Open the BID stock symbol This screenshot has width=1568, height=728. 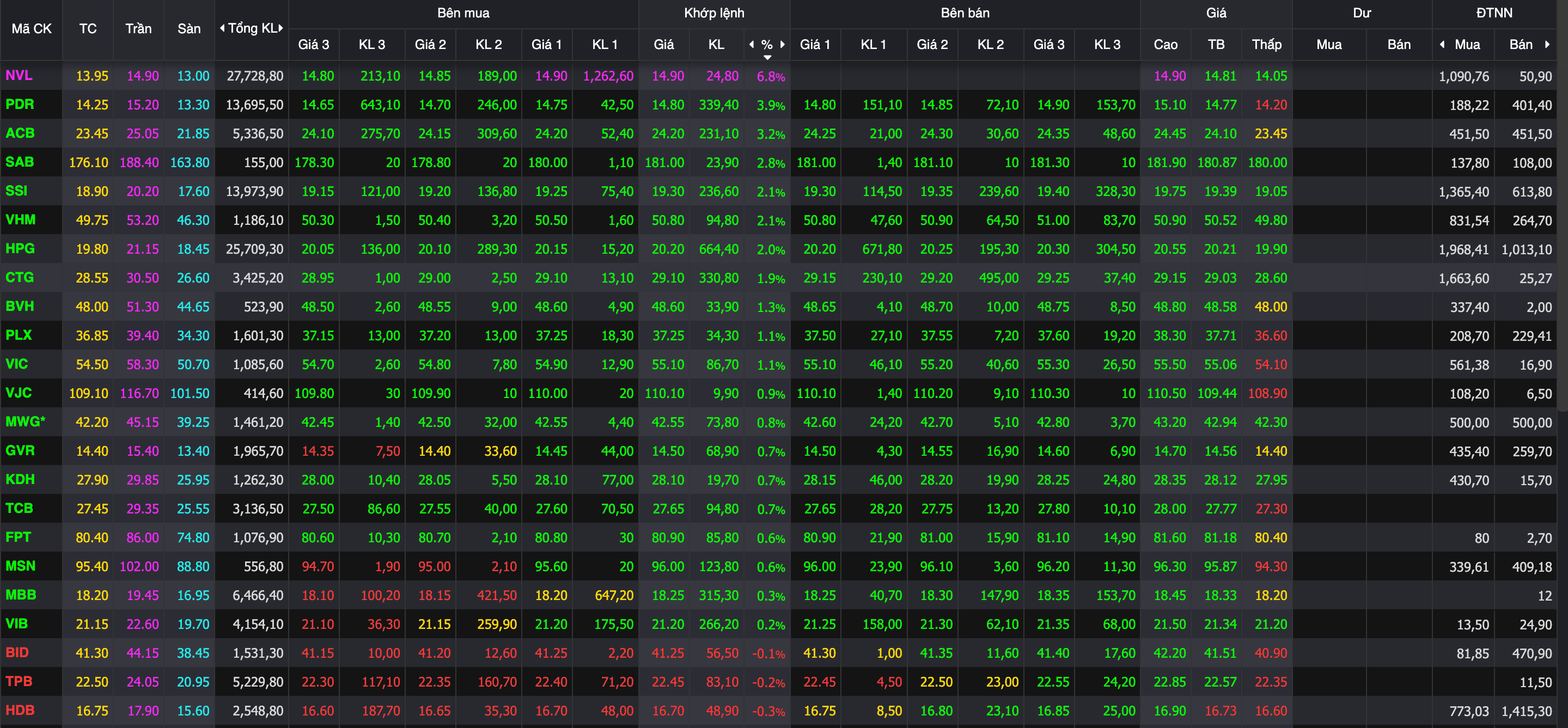pos(17,652)
